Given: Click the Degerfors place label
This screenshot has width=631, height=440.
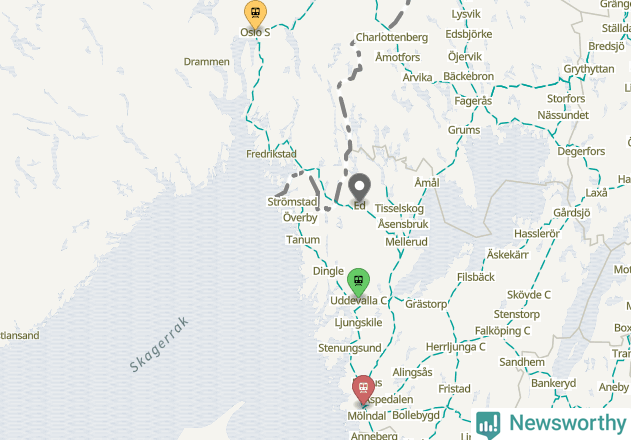Looking at the screenshot, I should [x=581, y=151].
